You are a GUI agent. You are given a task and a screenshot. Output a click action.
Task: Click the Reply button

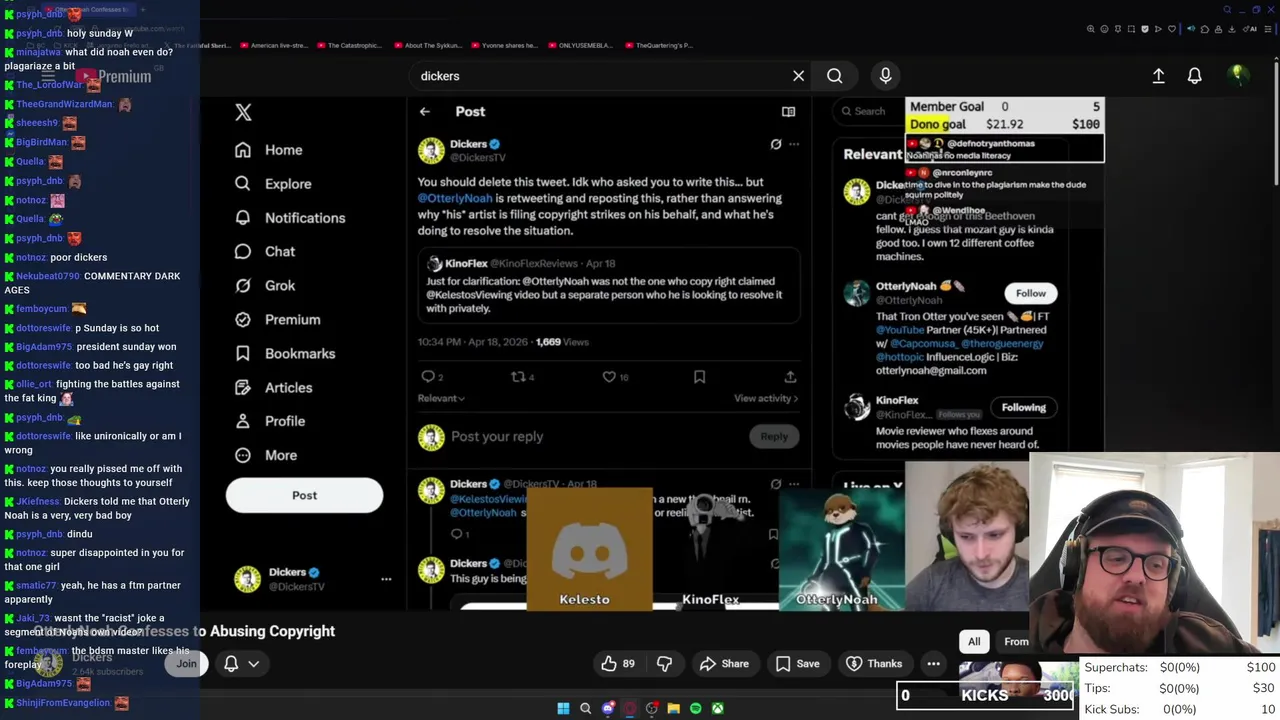coord(774,437)
